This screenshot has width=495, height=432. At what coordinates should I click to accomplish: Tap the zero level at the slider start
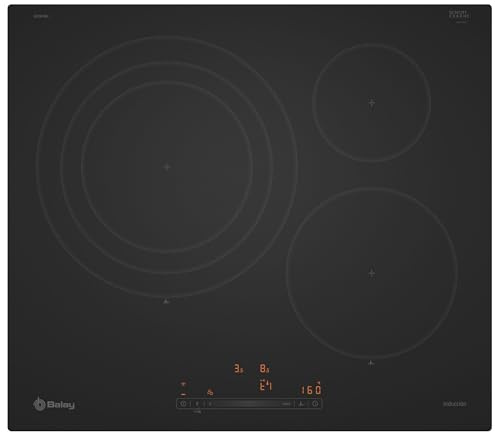point(210,404)
